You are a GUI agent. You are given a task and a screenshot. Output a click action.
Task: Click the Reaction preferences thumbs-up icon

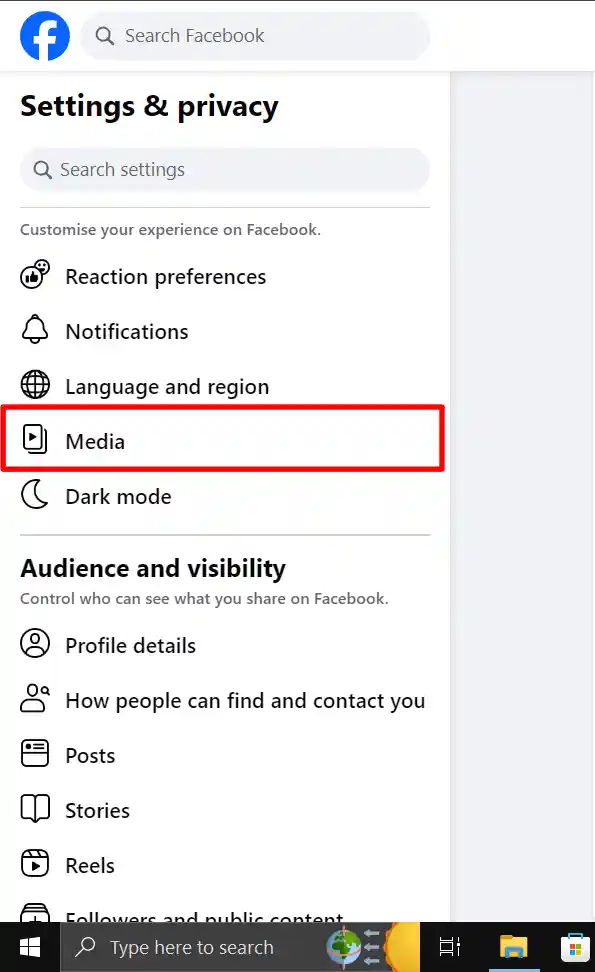pyautogui.click(x=35, y=276)
